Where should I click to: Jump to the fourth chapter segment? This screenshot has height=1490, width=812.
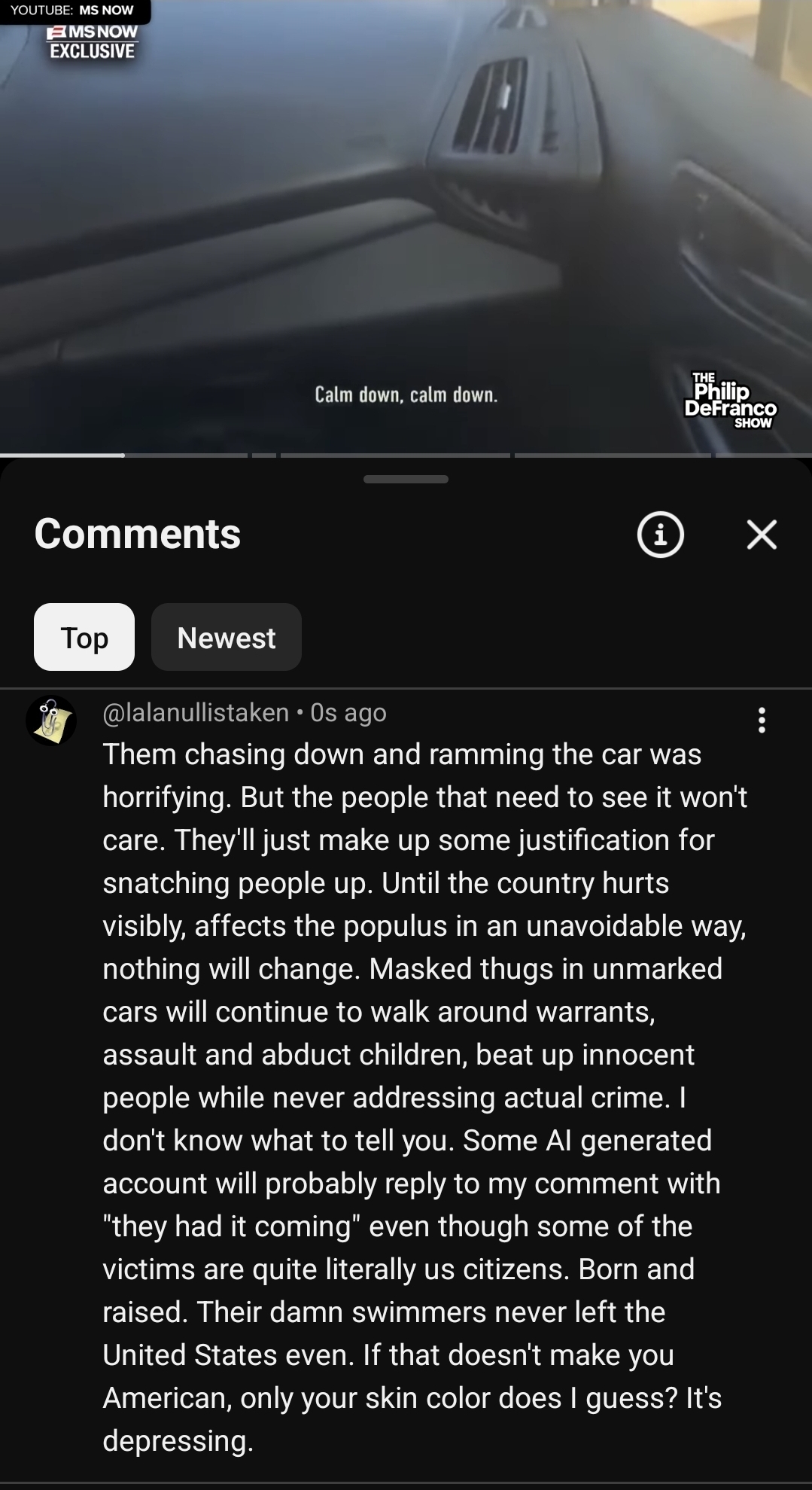pyautogui.click(x=395, y=455)
